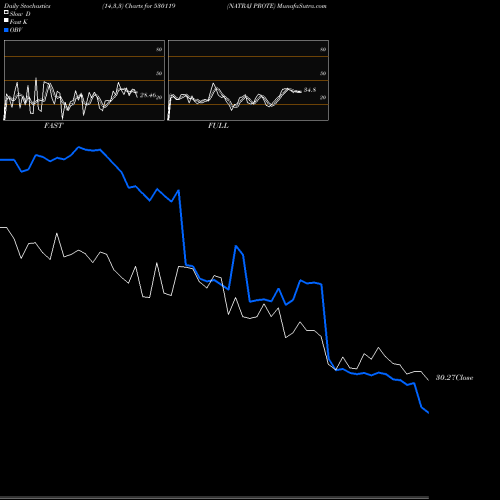Screen dimensions: 500x500
Task: Click the blue OBV legend swatch
Action: (6, 30)
